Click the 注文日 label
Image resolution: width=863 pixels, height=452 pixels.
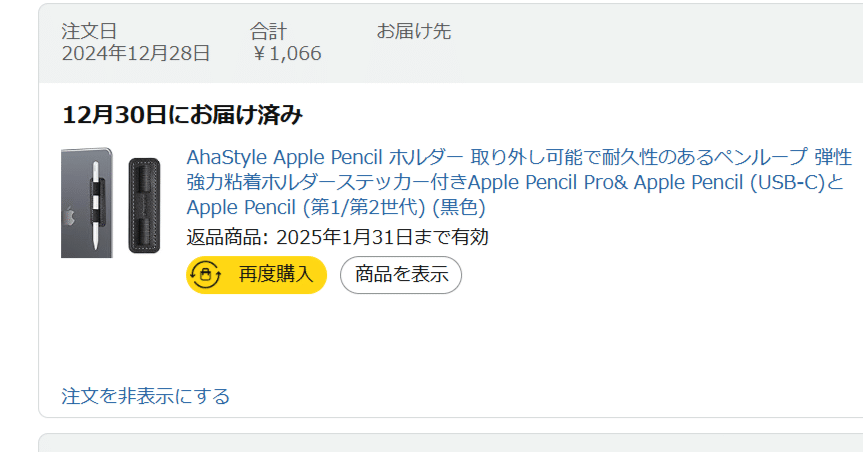pyautogui.click(x=89, y=31)
